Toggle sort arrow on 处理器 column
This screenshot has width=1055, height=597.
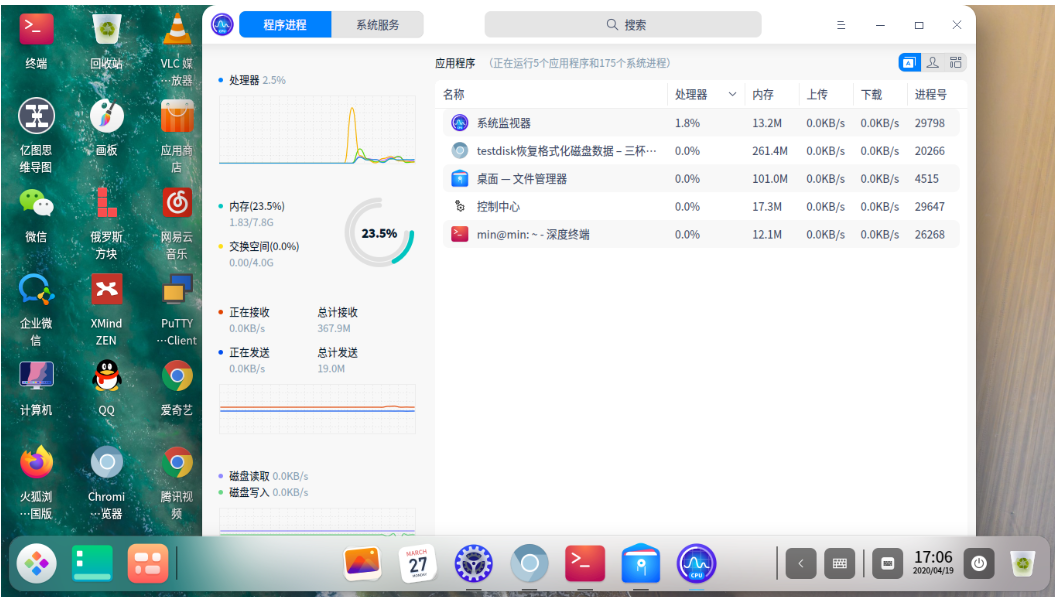click(x=732, y=95)
